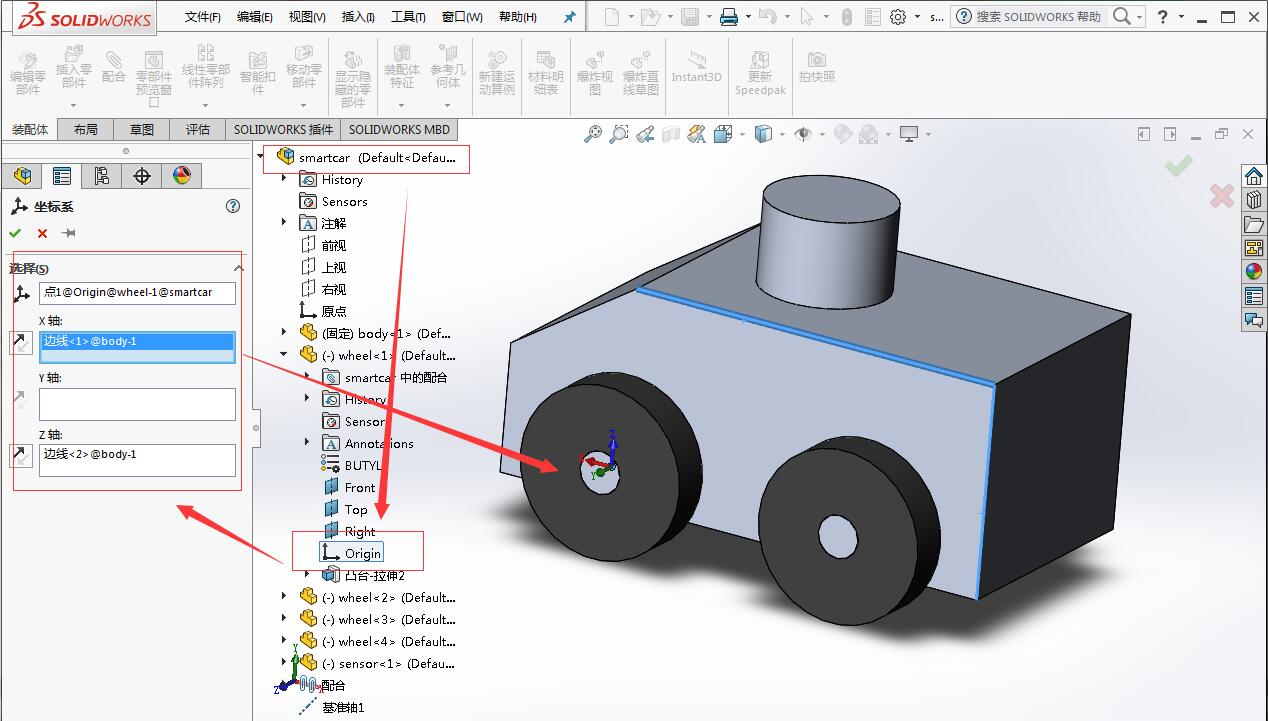Select the 原点 assembly origin

323,311
